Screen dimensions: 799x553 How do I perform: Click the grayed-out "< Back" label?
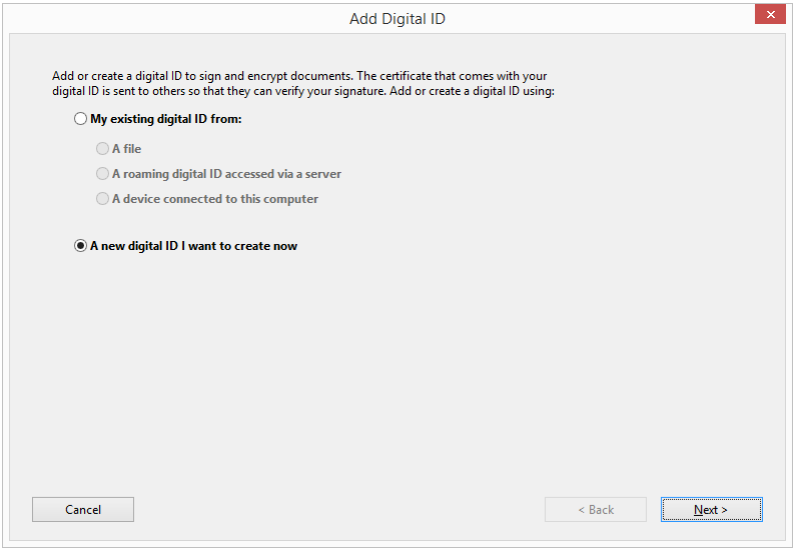(x=596, y=510)
